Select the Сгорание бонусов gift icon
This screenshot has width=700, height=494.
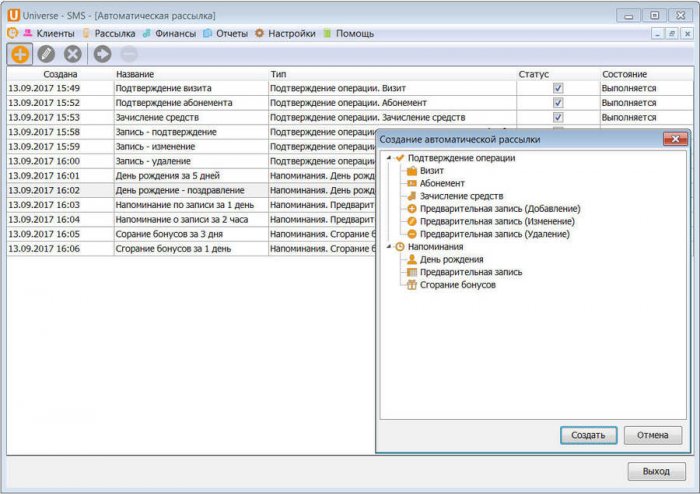tap(411, 285)
